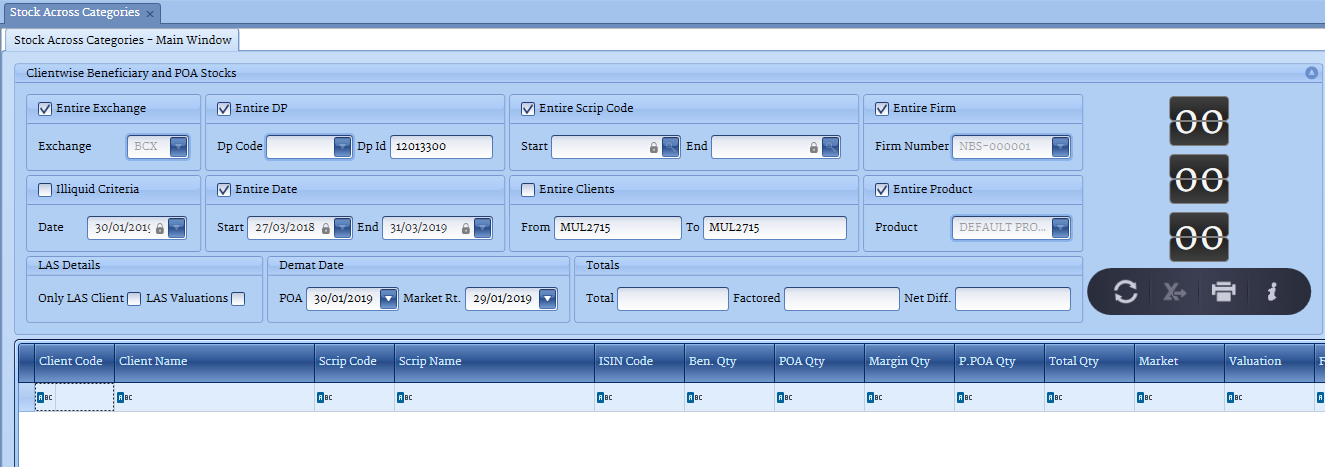Click the search icon in Scrip Start field

pyautogui.click(x=670, y=147)
